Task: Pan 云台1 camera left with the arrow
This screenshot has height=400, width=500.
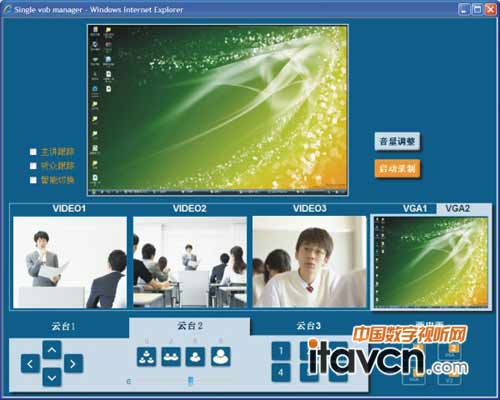Action: click(x=30, y=364)
